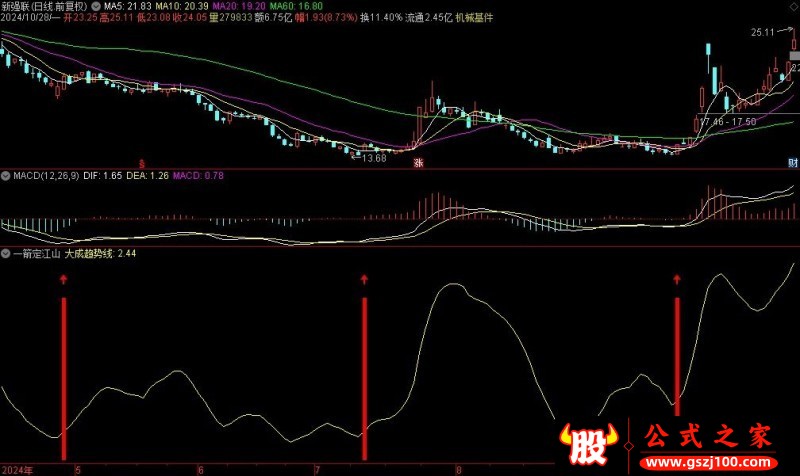The width and height of the screenshot is (800, 476).
Task: Click the MA10: 20.39 label
Action: click(x=182, y=7)
